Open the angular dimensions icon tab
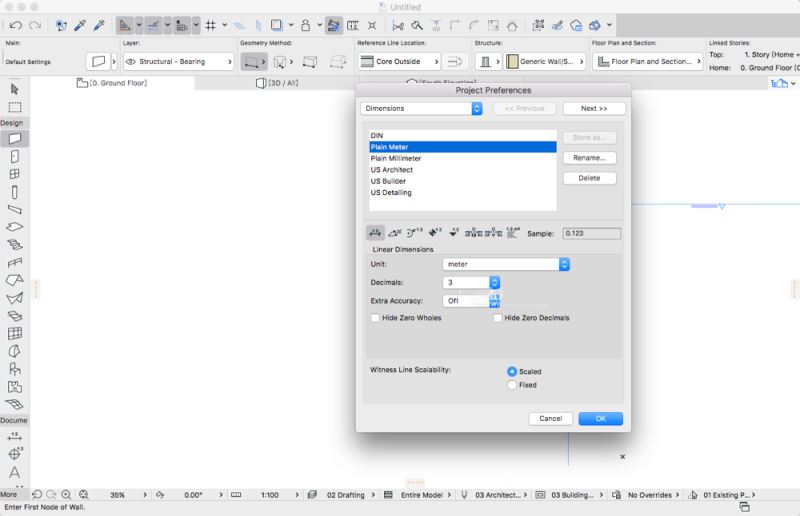Screen dimensions: 800x516 click(396, 233)
